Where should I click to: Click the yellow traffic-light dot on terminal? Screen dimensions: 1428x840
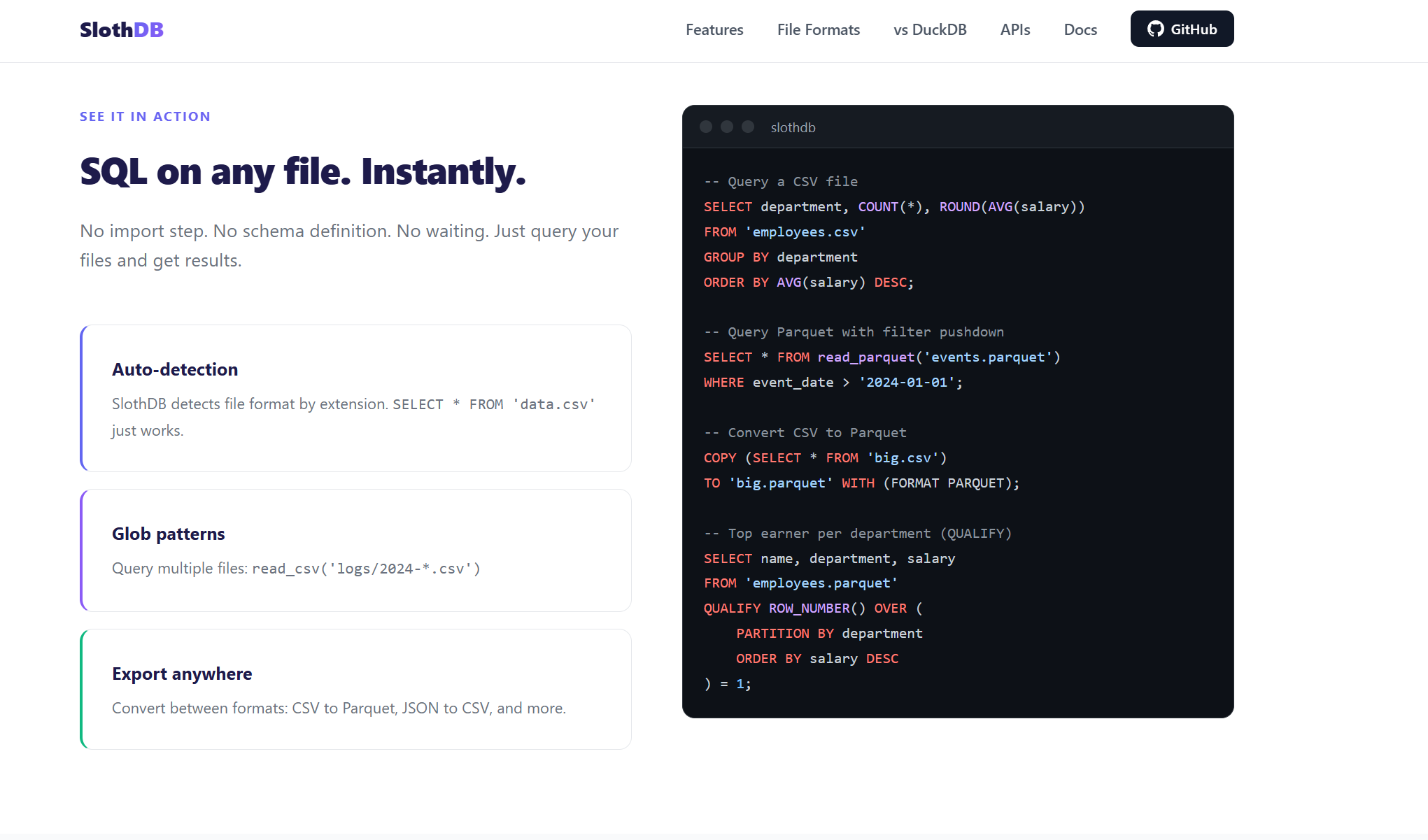point(726,127)
